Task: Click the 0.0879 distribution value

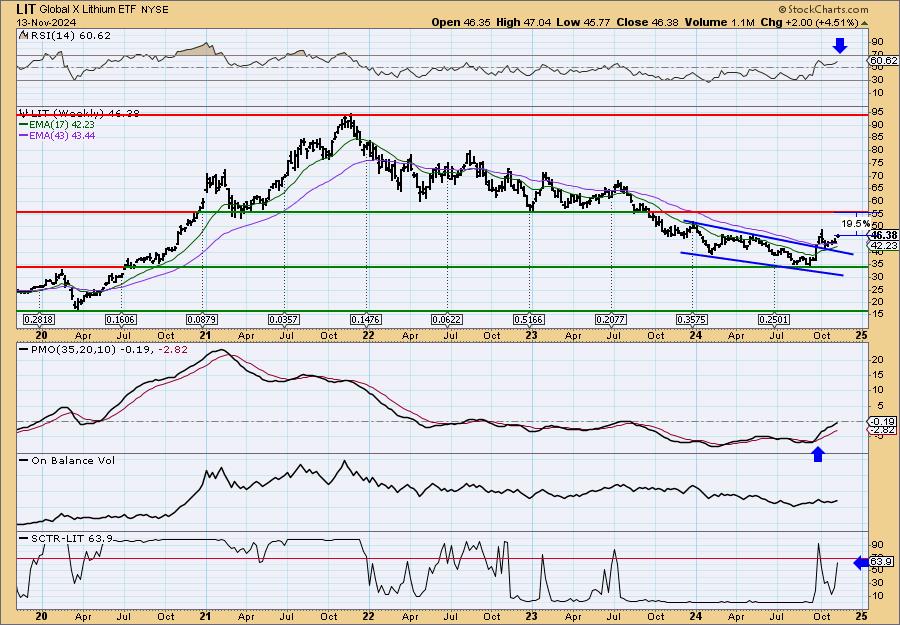Action: click(202, 319)
